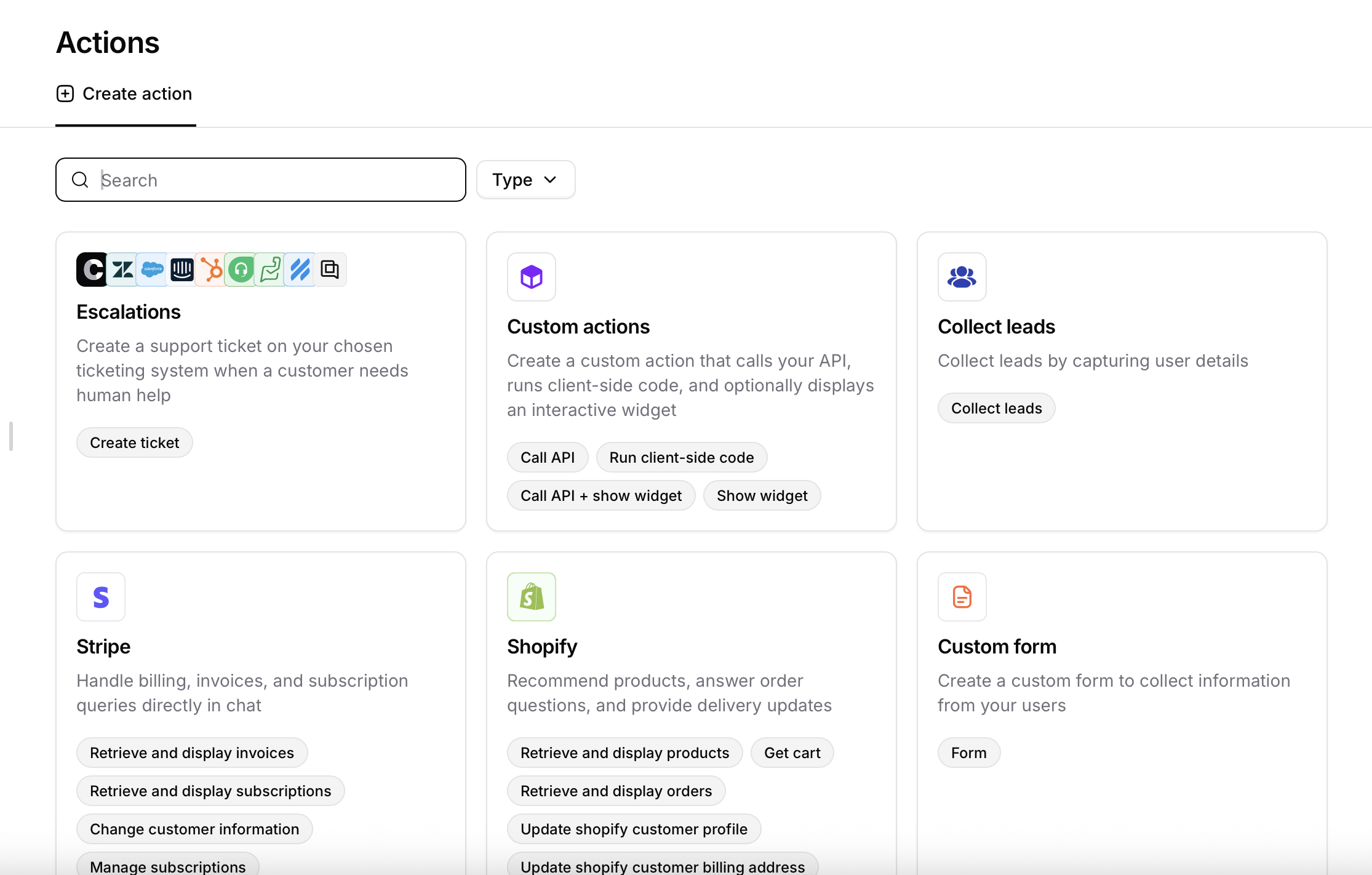Click the Shopify description about recommending products
The image size is (1372, 875).
coord(669,693)
